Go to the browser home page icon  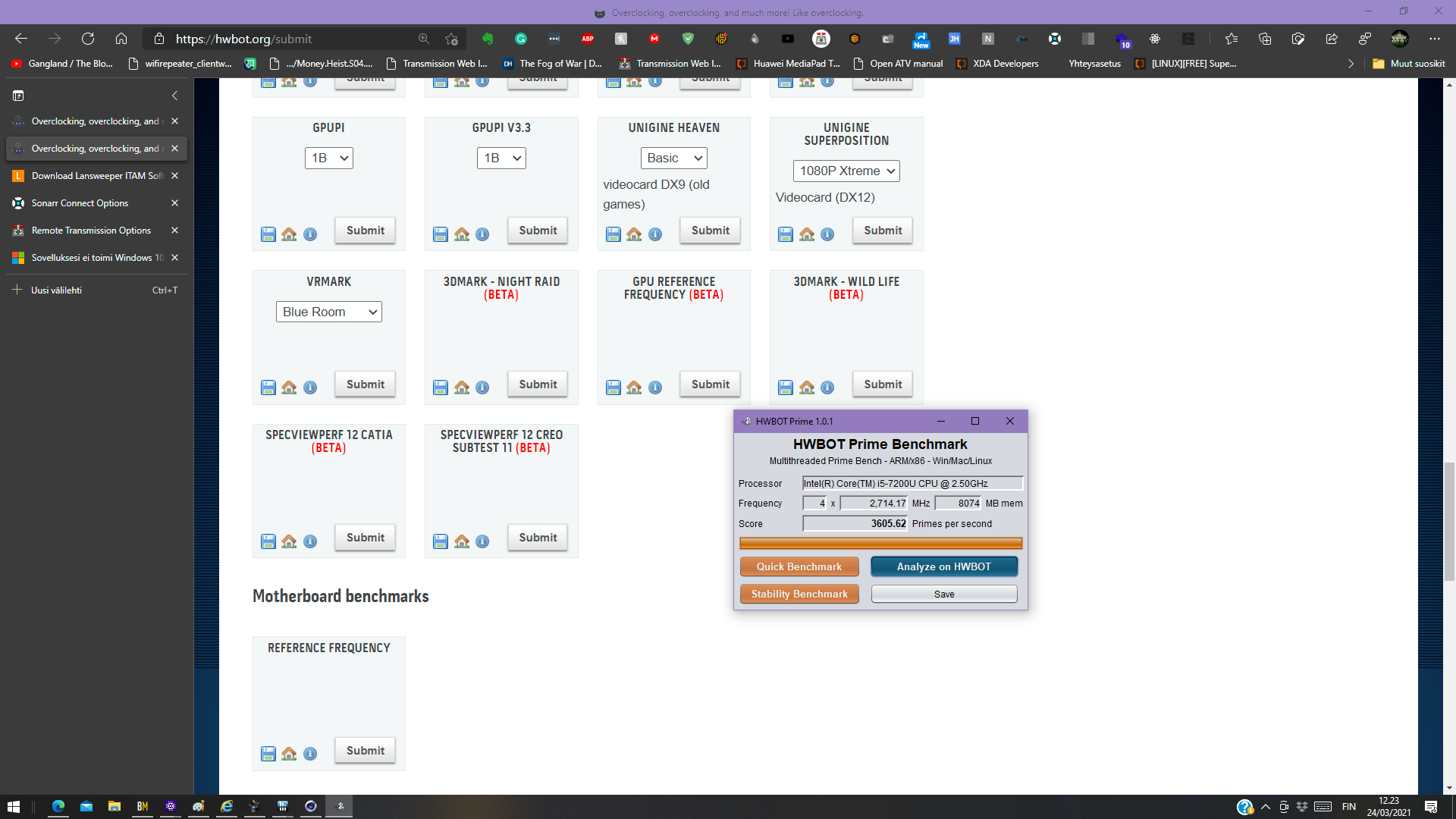121,39
